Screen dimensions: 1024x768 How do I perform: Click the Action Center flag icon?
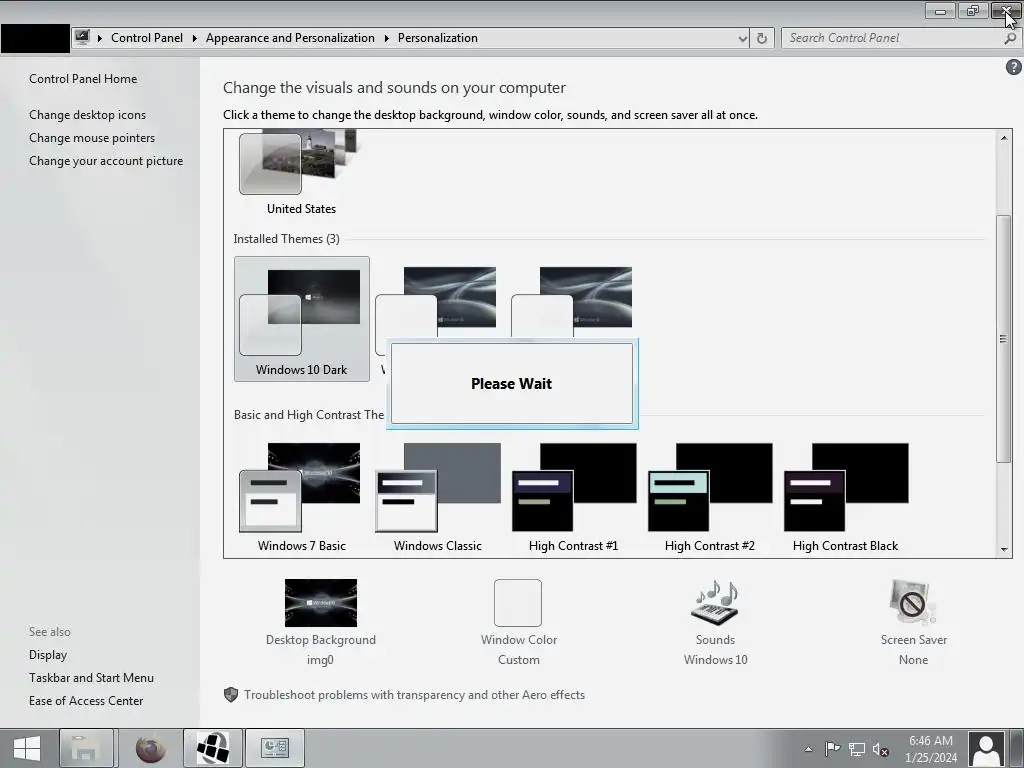(832, 749)
